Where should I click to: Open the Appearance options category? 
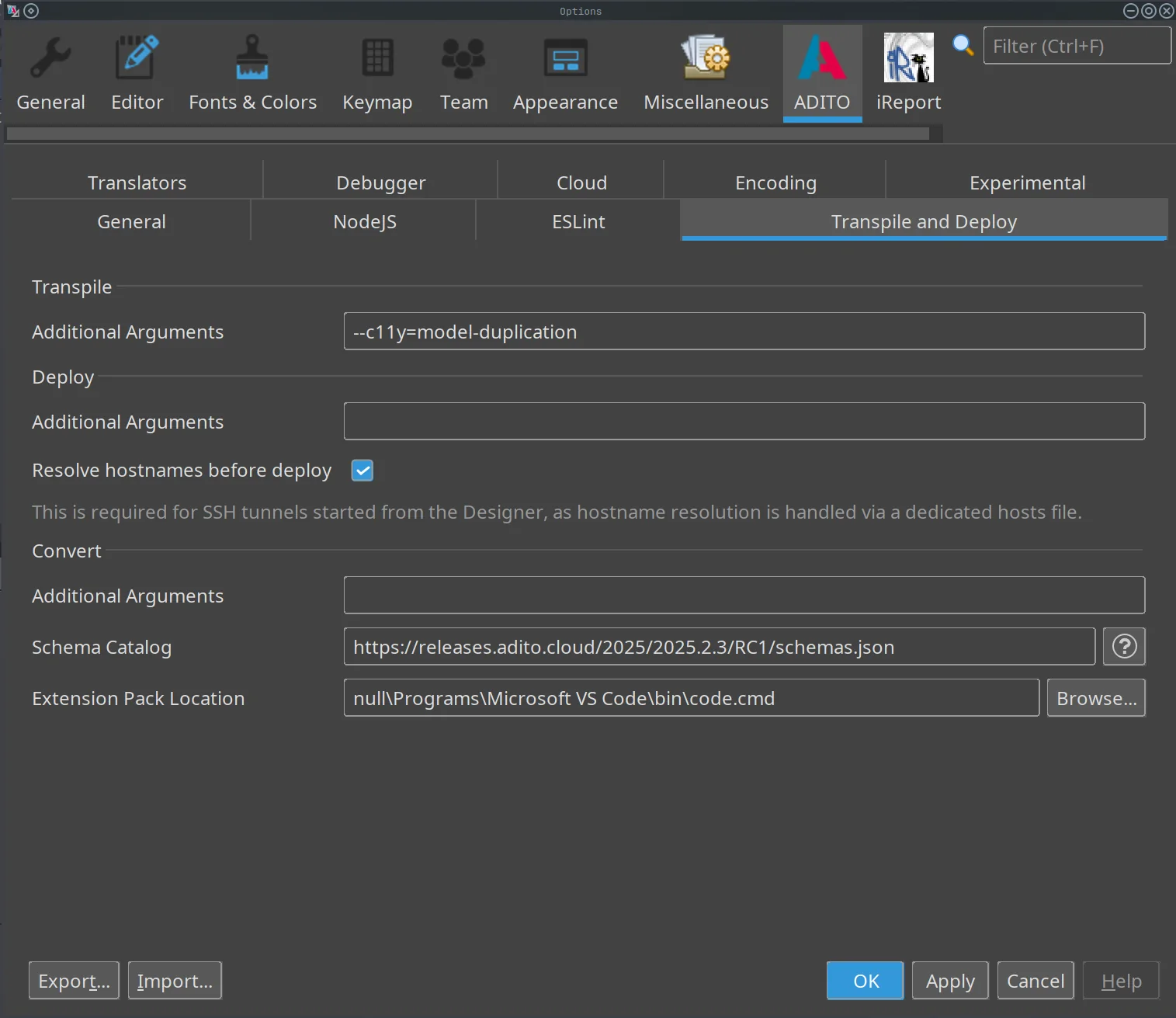point(565,74)
